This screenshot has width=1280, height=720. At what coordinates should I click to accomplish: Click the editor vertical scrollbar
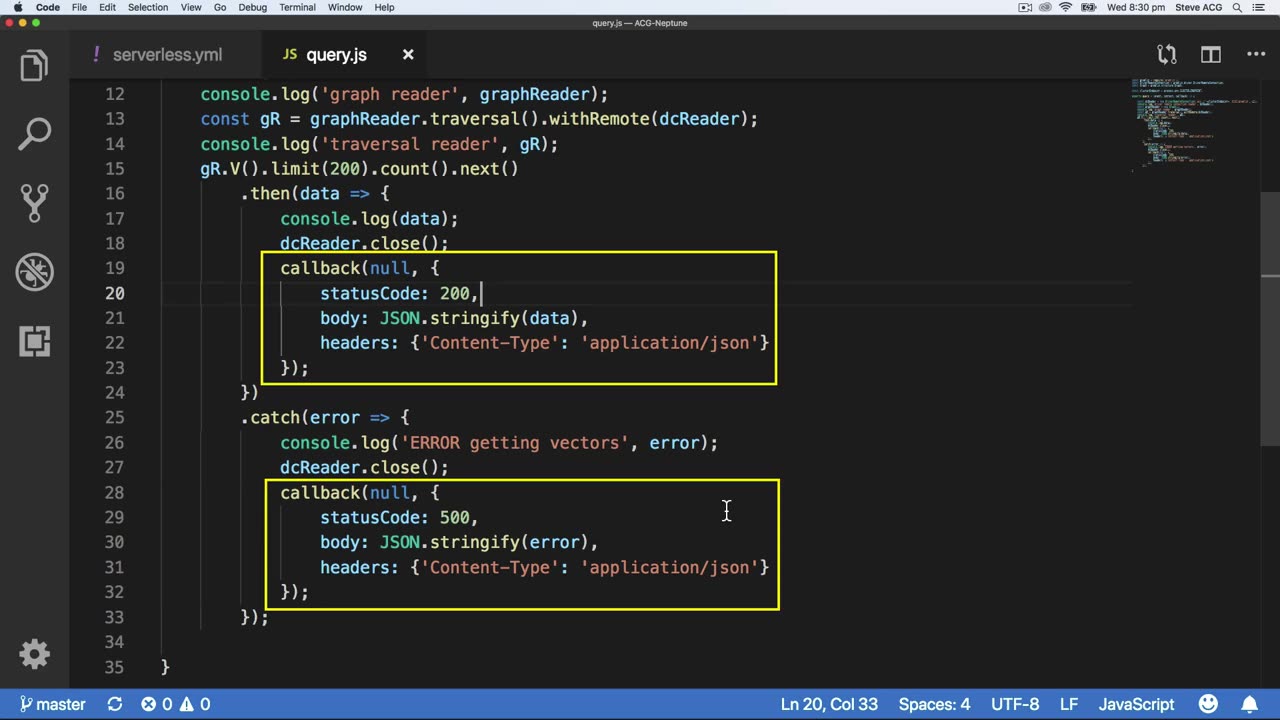[1270, 318]
